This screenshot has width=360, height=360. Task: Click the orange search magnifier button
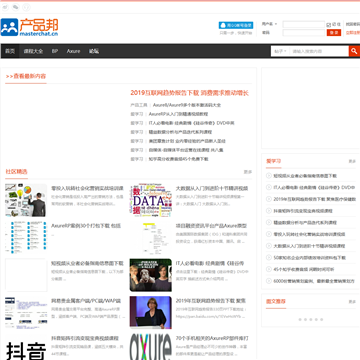point(354,51)
